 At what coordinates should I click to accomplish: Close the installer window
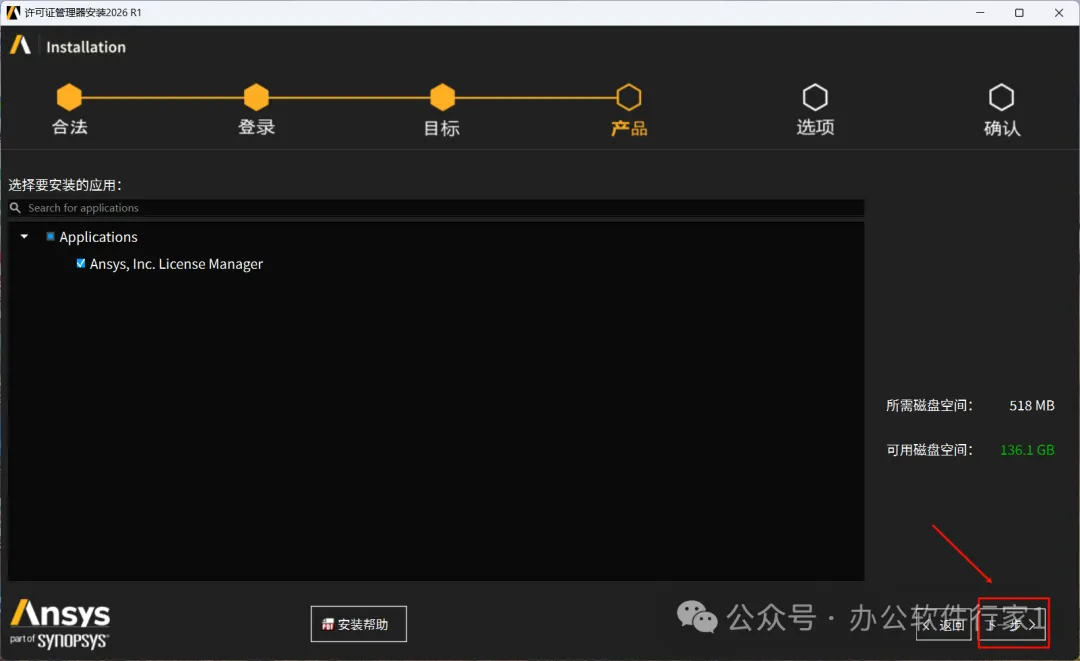tap(1059, 12)
